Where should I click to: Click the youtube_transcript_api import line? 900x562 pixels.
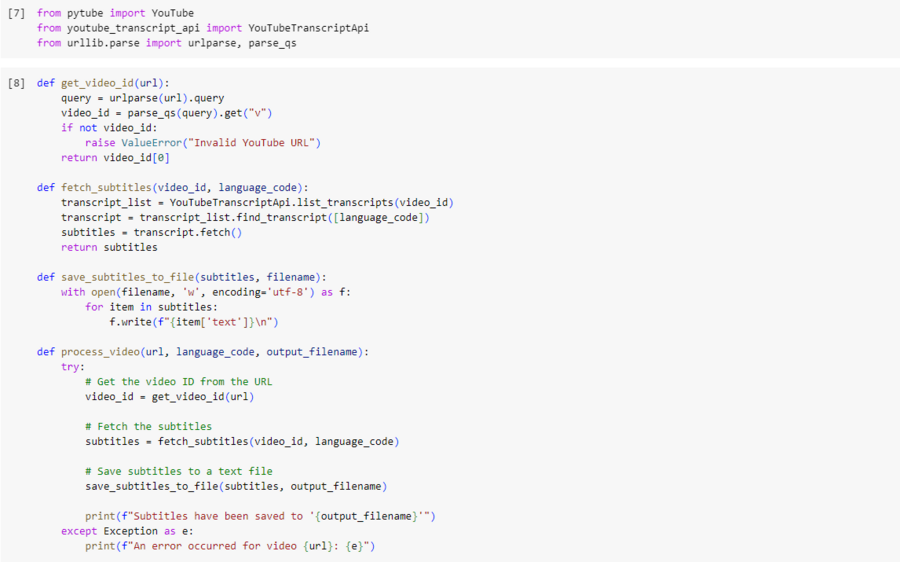click(x=203, y=28)
